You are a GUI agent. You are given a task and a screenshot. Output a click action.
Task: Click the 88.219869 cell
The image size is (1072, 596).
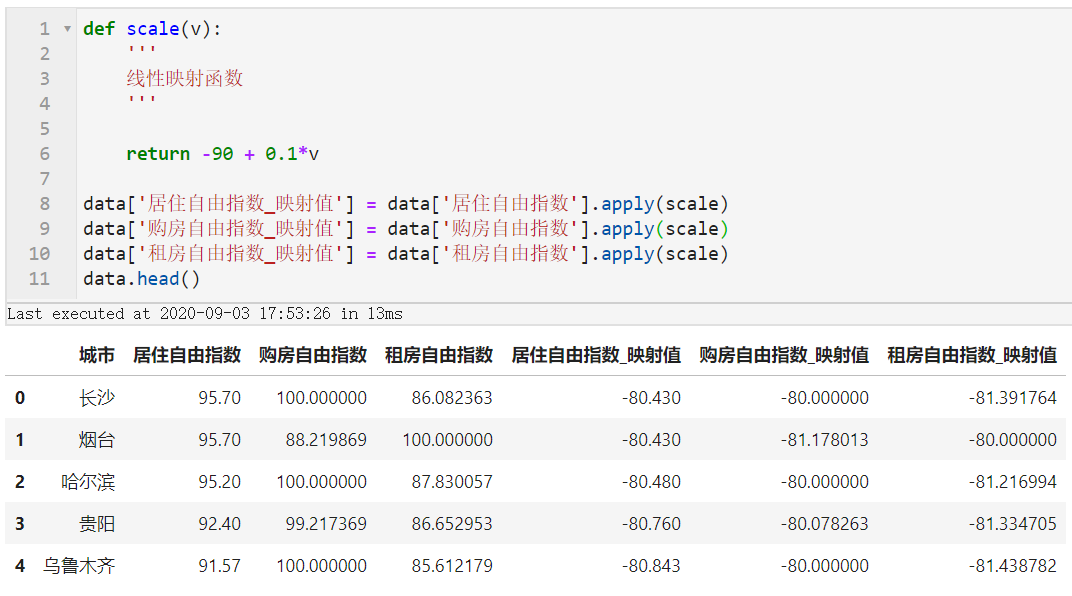point(326,440)
